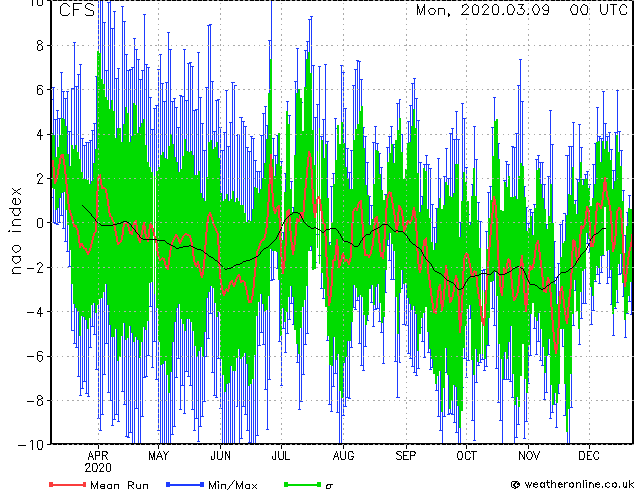This screenshot has height=490, width=634.
Task: Click the CFS model label
Action: click(77, 10)
